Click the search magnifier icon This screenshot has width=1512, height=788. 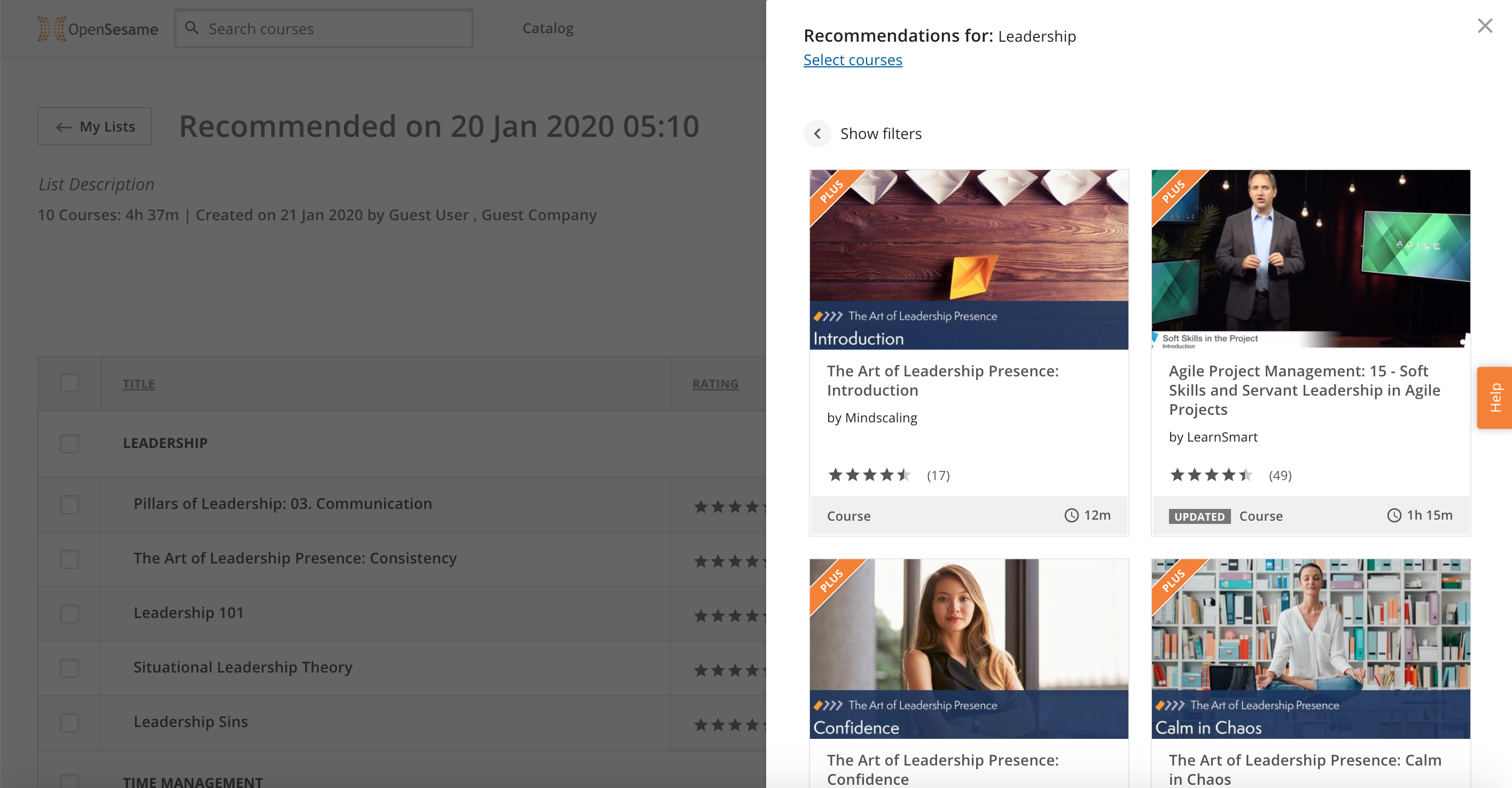point(191,28)
